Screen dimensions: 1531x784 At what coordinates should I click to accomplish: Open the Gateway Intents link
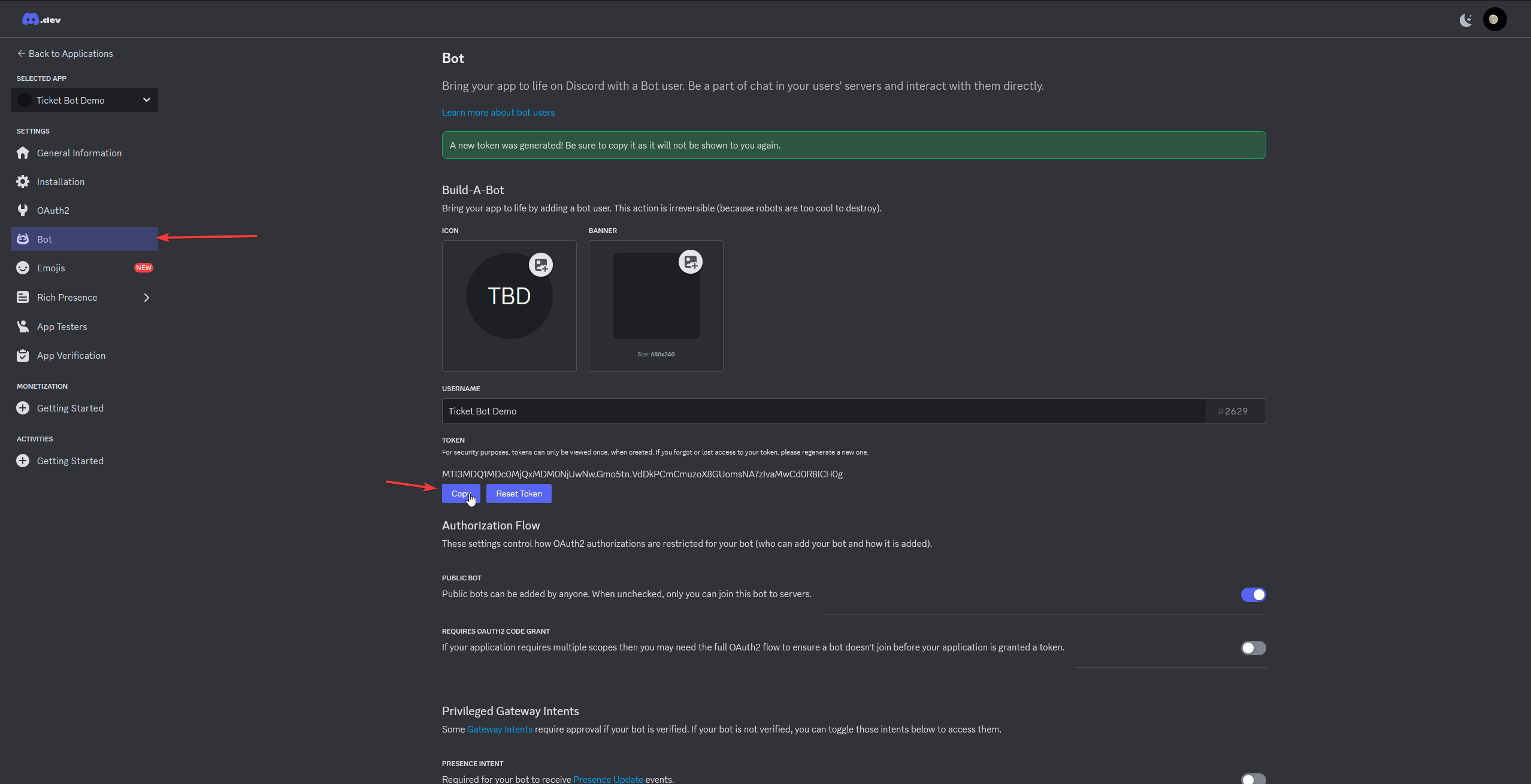point(500,729)
